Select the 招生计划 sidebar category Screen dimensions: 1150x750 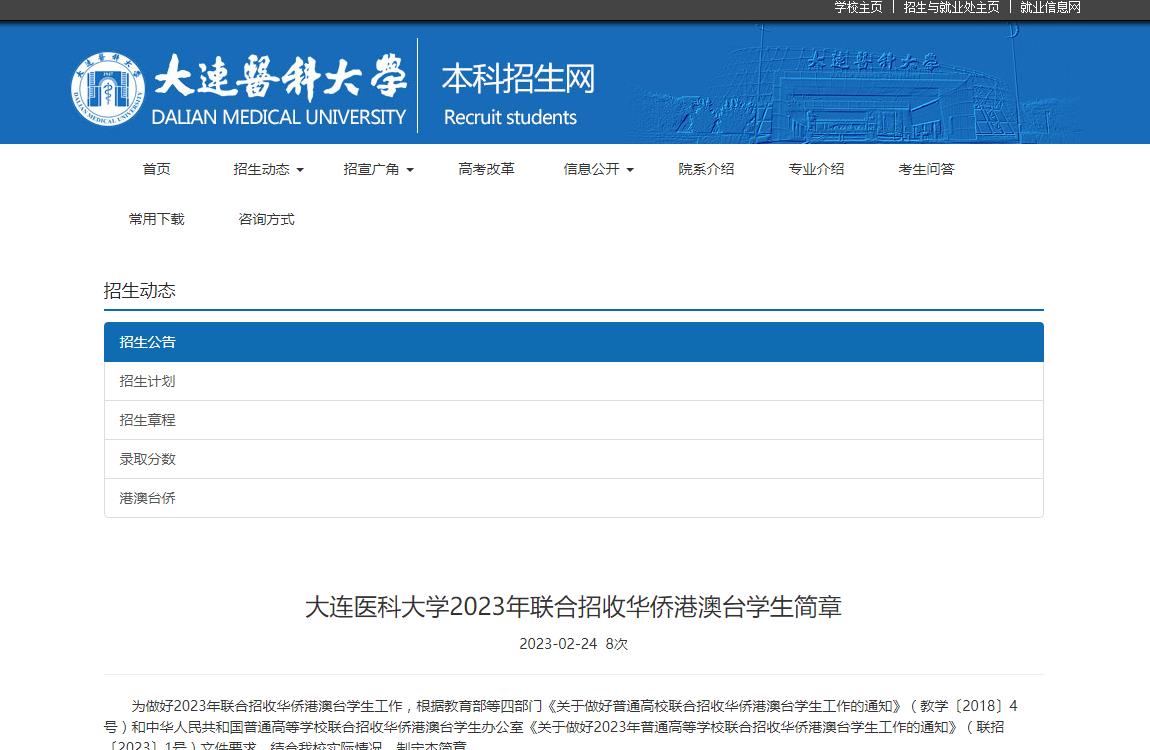coord(574,381)
